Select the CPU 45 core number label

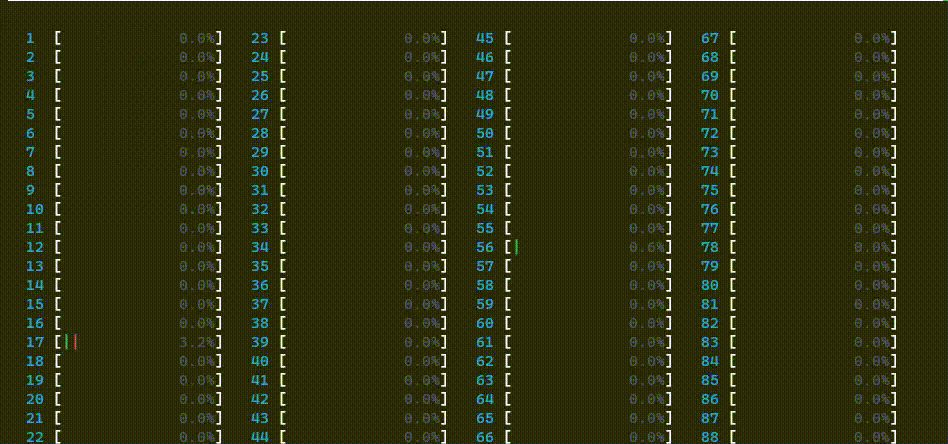pyautogui.click(x=485, y=39)
